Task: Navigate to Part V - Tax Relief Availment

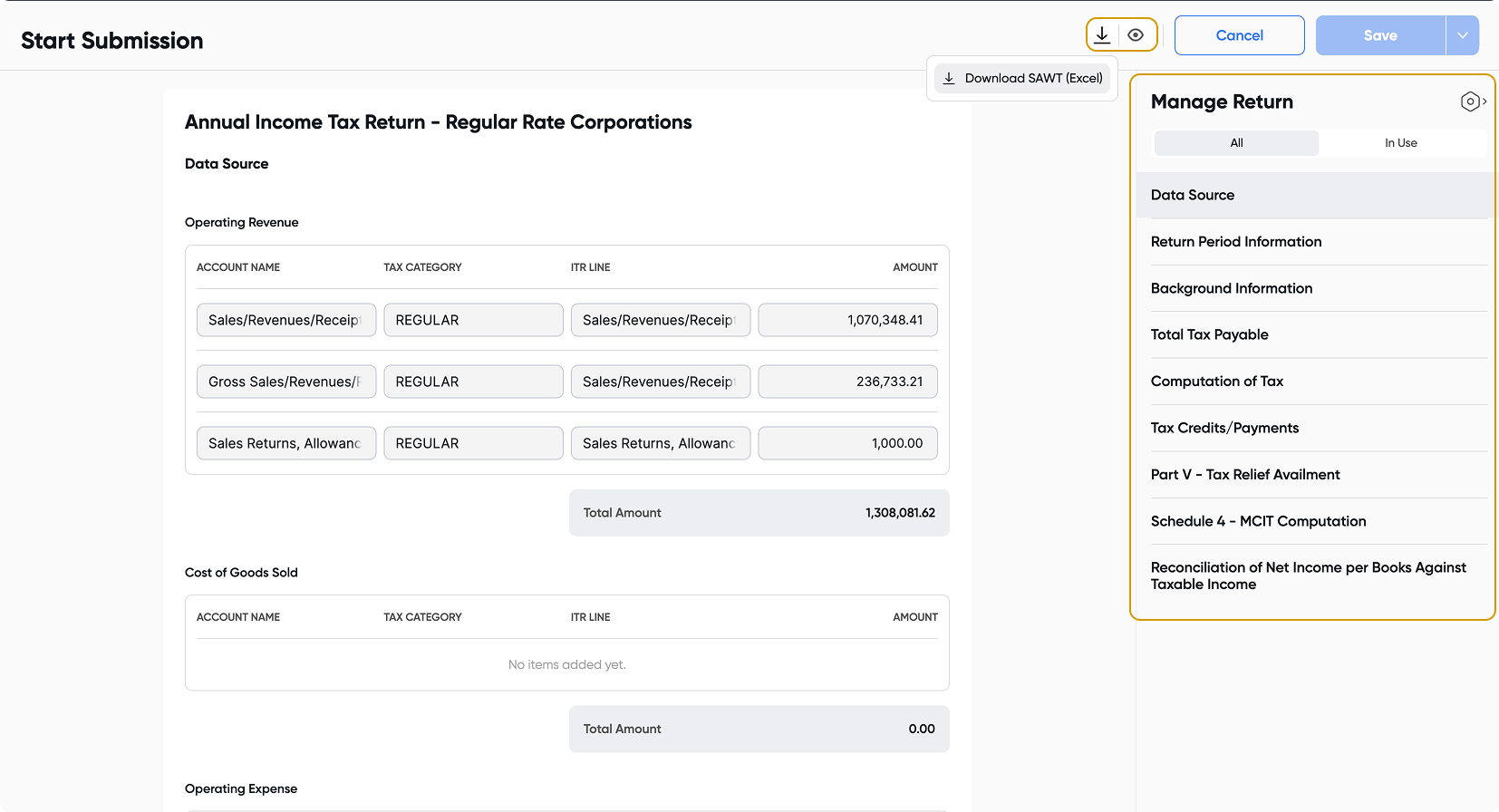Action: [x=1244, y=475]
